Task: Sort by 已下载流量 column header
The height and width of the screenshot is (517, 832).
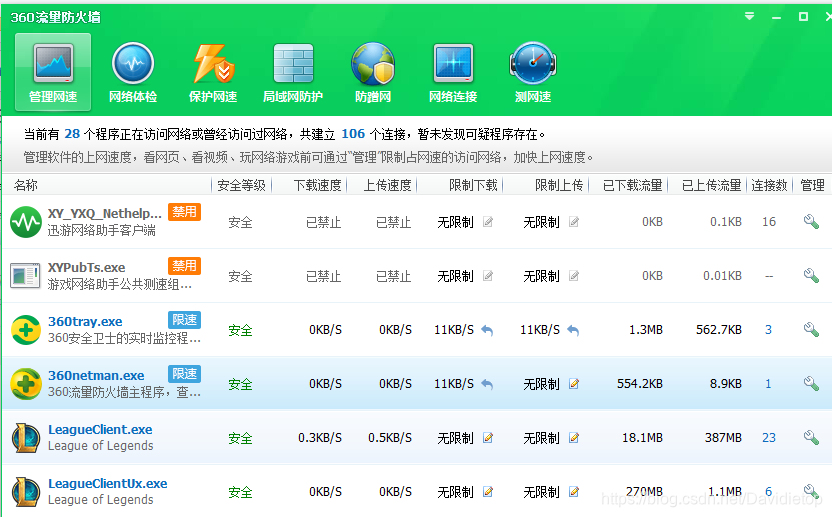Action: (632, 185)
